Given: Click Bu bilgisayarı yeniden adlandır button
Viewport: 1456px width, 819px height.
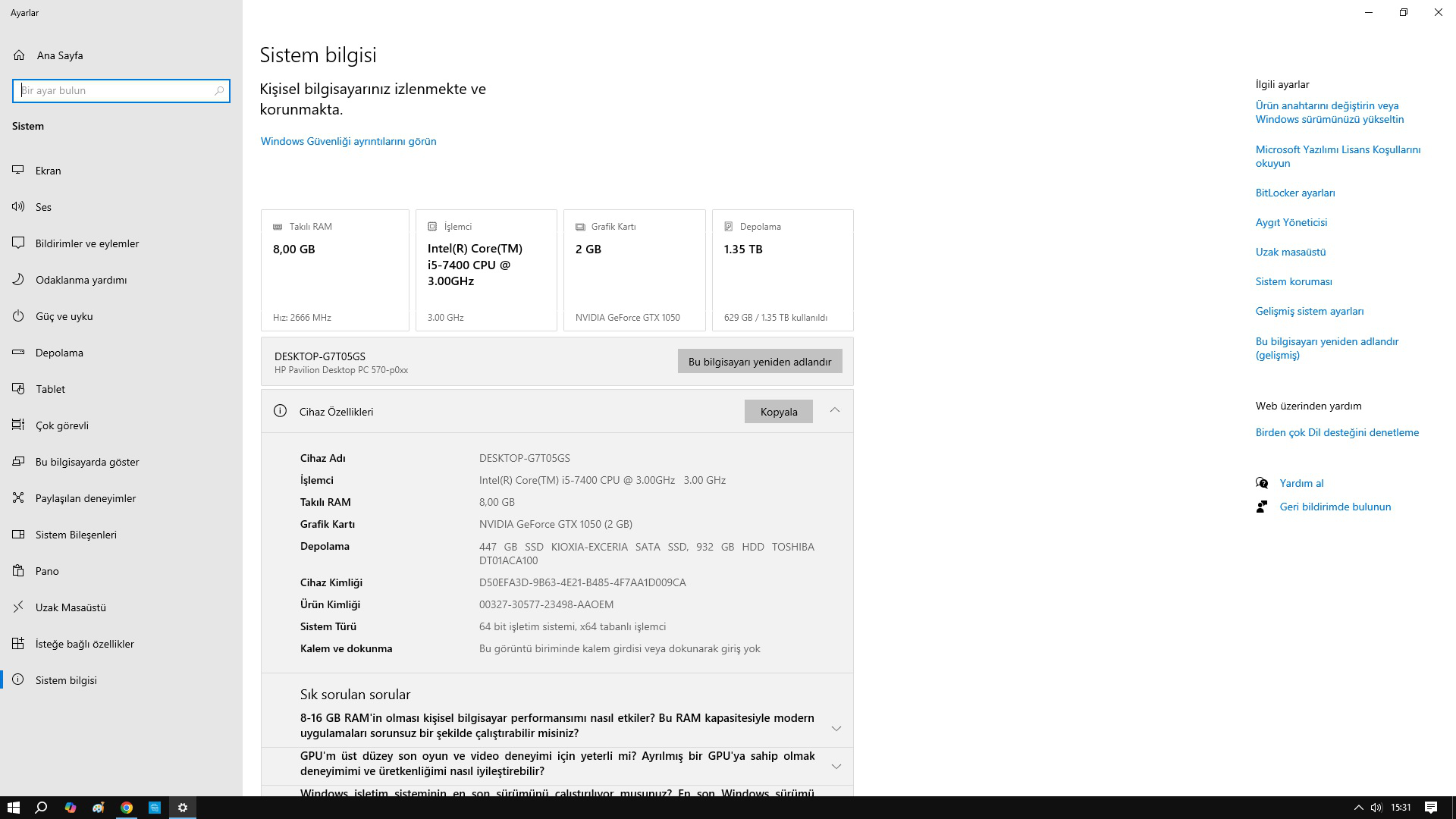Looking at the screenshot, I should (x=760, y=362).
